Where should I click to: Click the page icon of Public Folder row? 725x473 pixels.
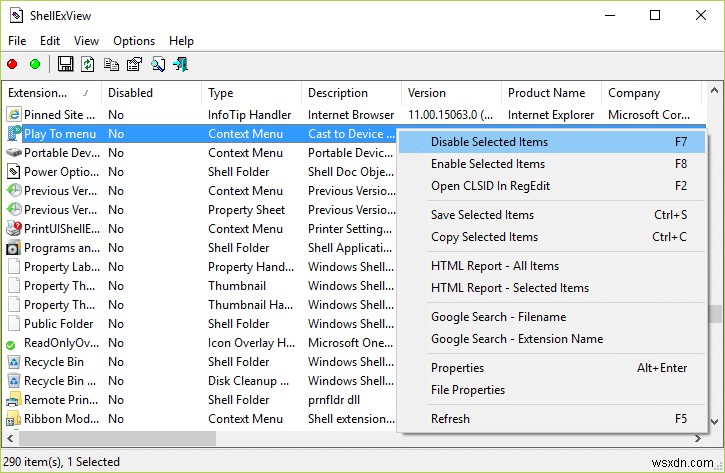click(14, 324)
